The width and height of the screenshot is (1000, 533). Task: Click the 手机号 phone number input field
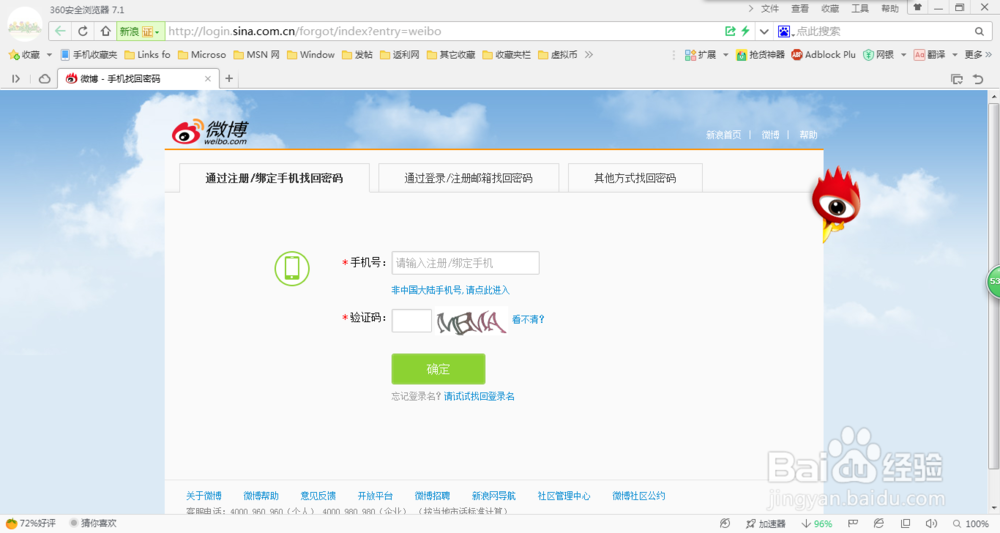tap(466, 263)
